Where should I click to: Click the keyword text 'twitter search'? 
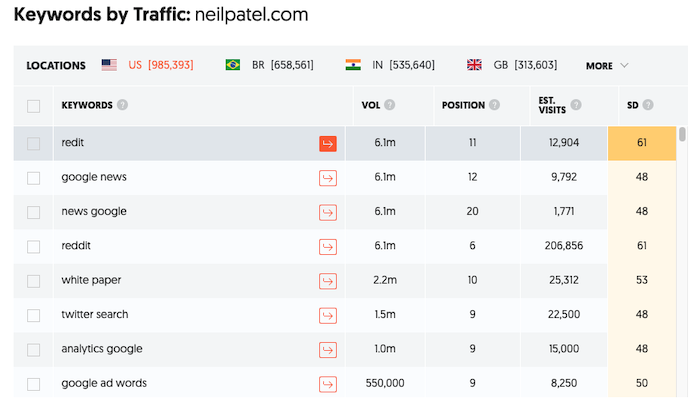pos(95,314)
